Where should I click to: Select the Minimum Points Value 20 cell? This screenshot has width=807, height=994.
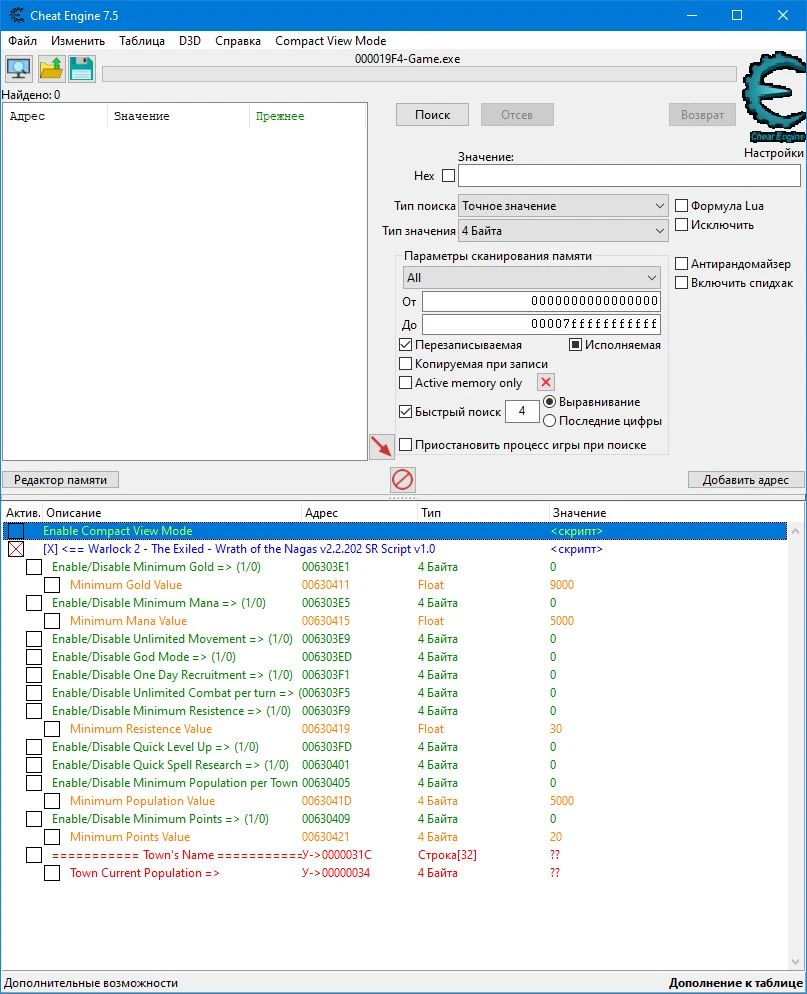(556, 837)
